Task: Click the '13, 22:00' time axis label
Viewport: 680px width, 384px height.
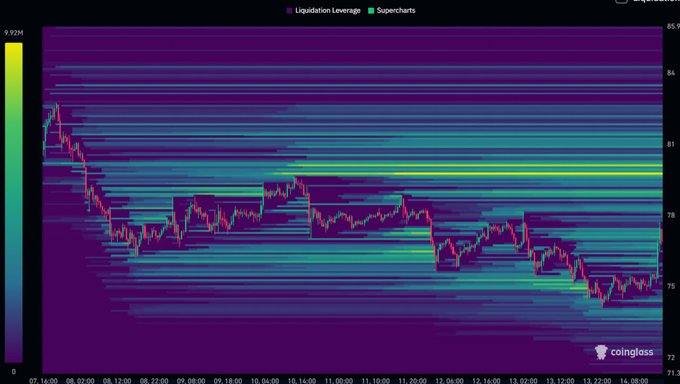Action: click(x=597, y=381)
